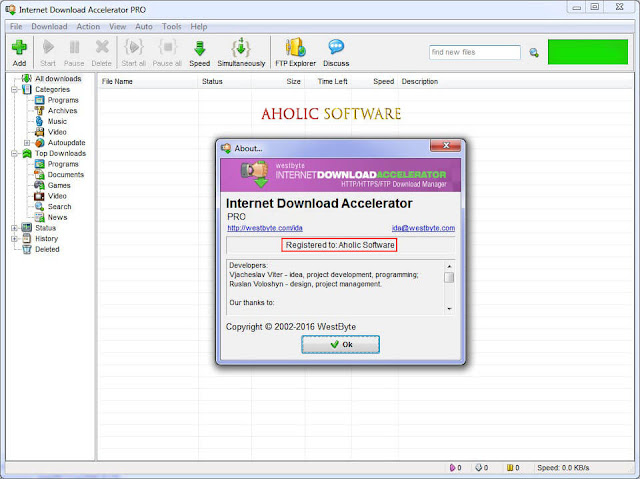This screenshot has height=479, width=640.
Task: Select the Music category
Action: point(57,121)
